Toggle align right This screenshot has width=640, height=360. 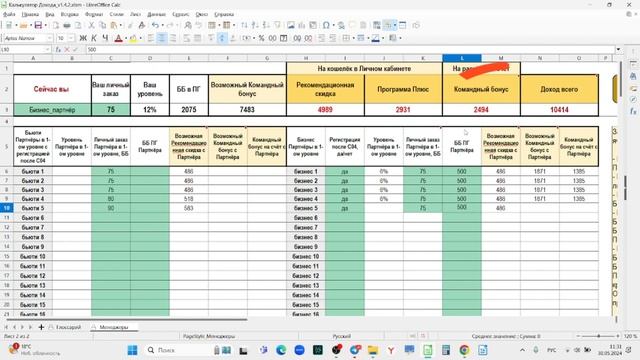[x=173, y=38]
